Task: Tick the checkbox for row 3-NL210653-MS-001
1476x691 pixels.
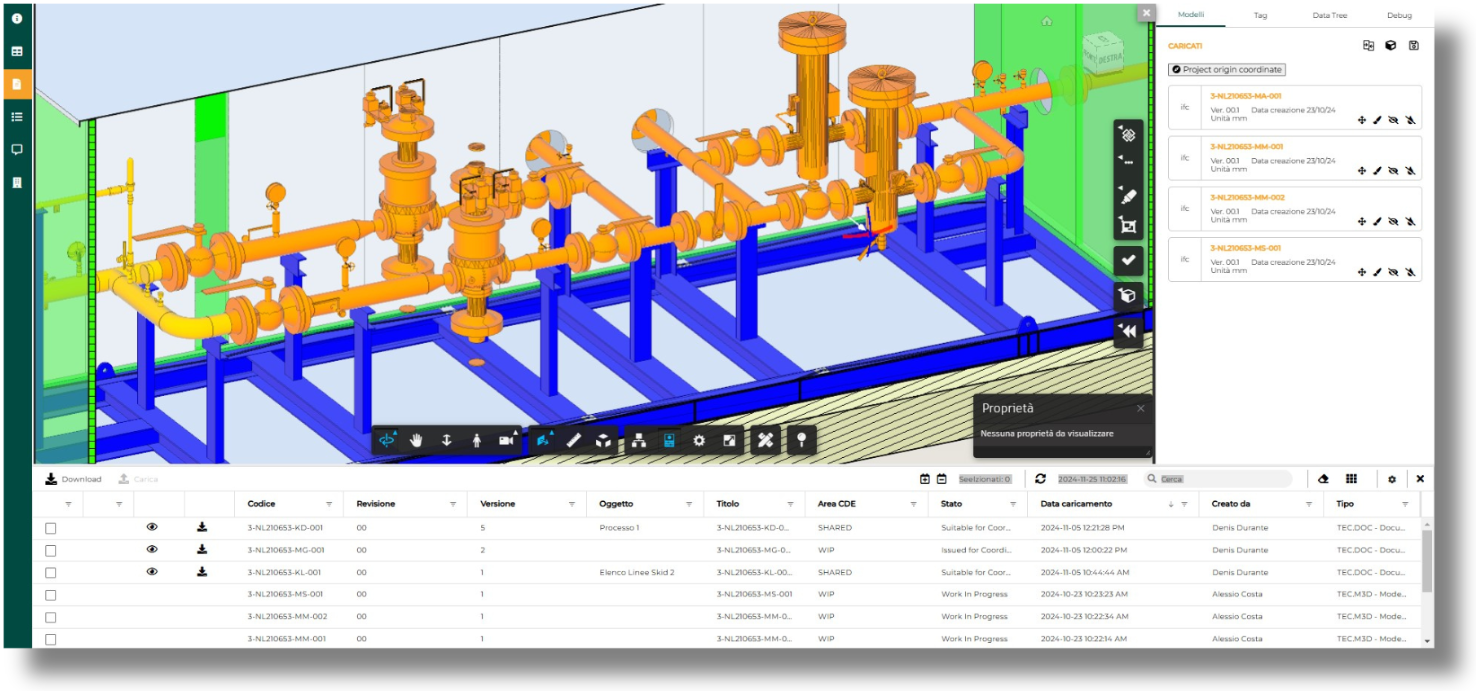Action: tap(51, 595)
